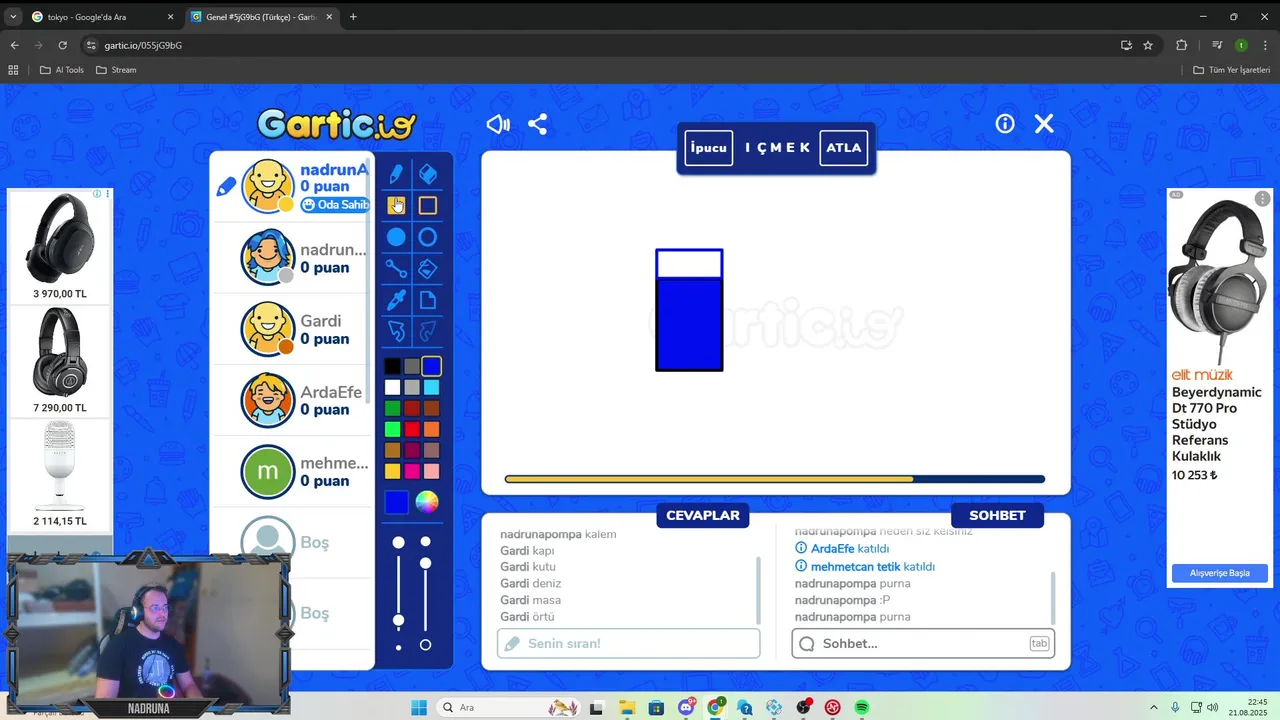Pick the filled ellipse tool

pos(397,237)
